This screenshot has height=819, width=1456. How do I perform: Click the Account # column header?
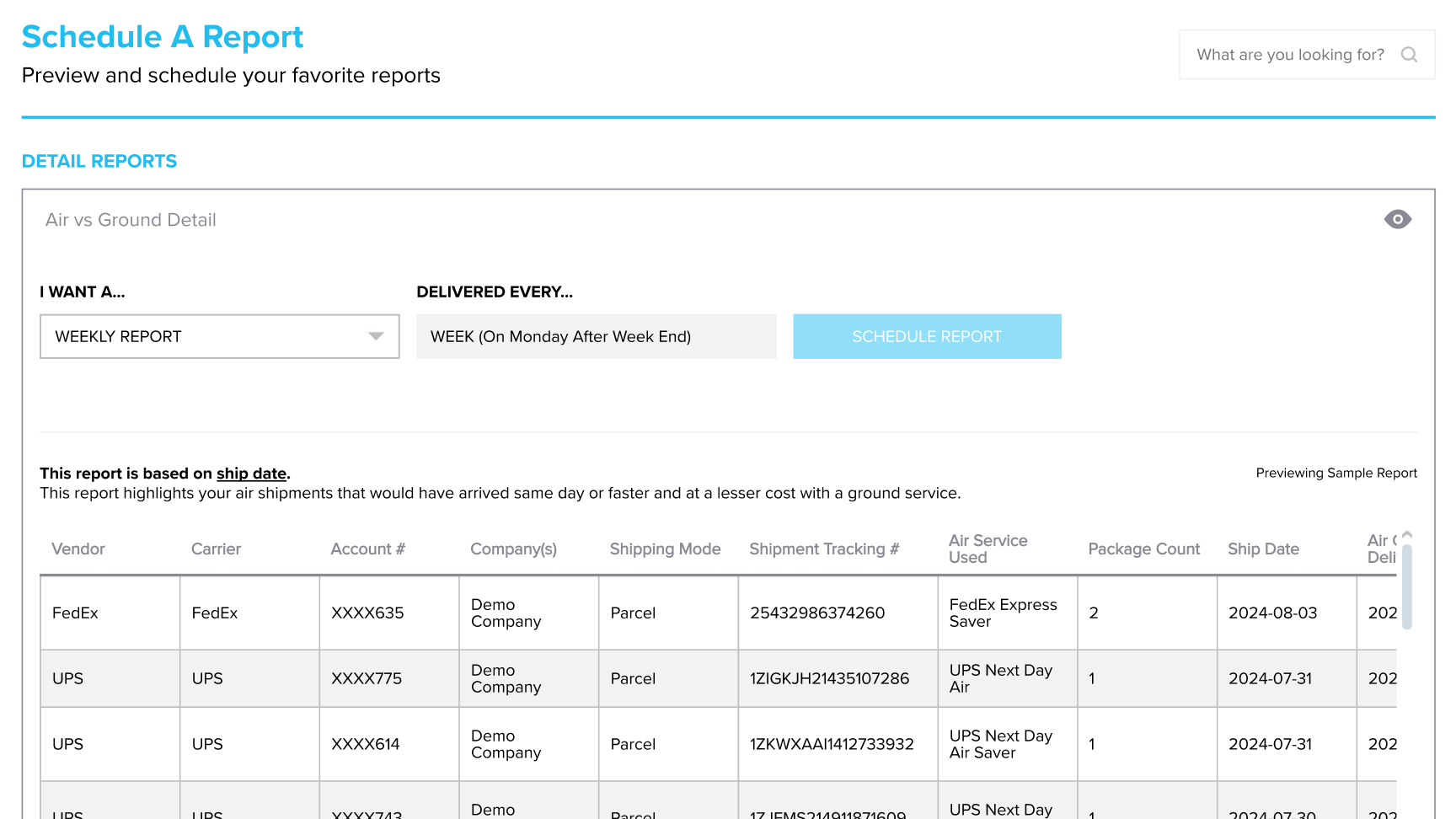tap(368, 549)
